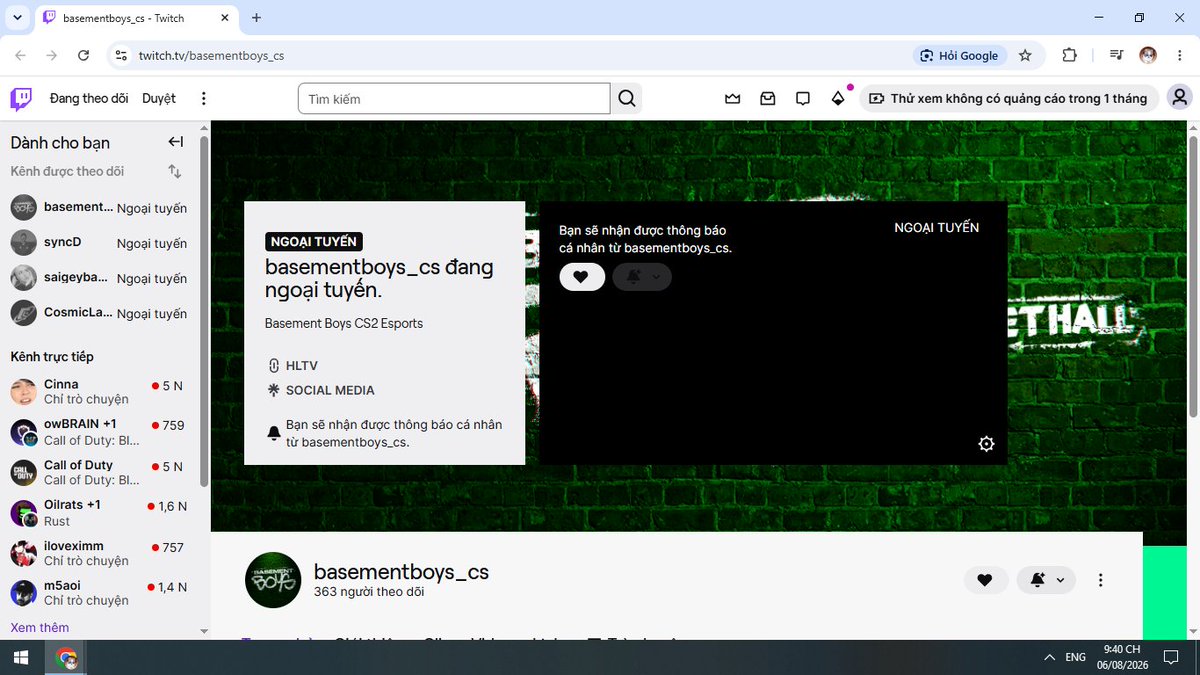Open the whispers chat bubble icon
Viewport: 1200px width, 675px height.
coord(802,98)
